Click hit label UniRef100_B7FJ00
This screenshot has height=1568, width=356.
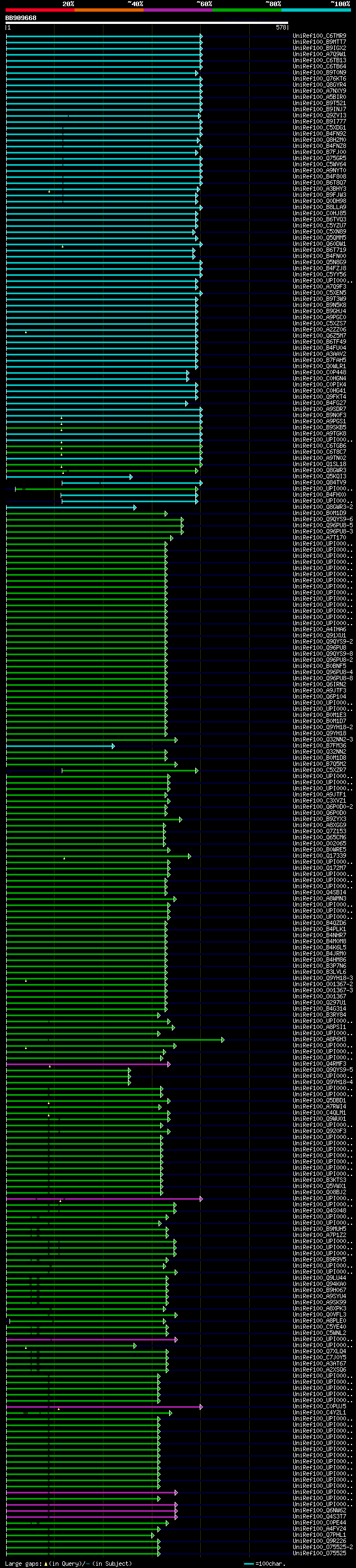tap(319, 151)
